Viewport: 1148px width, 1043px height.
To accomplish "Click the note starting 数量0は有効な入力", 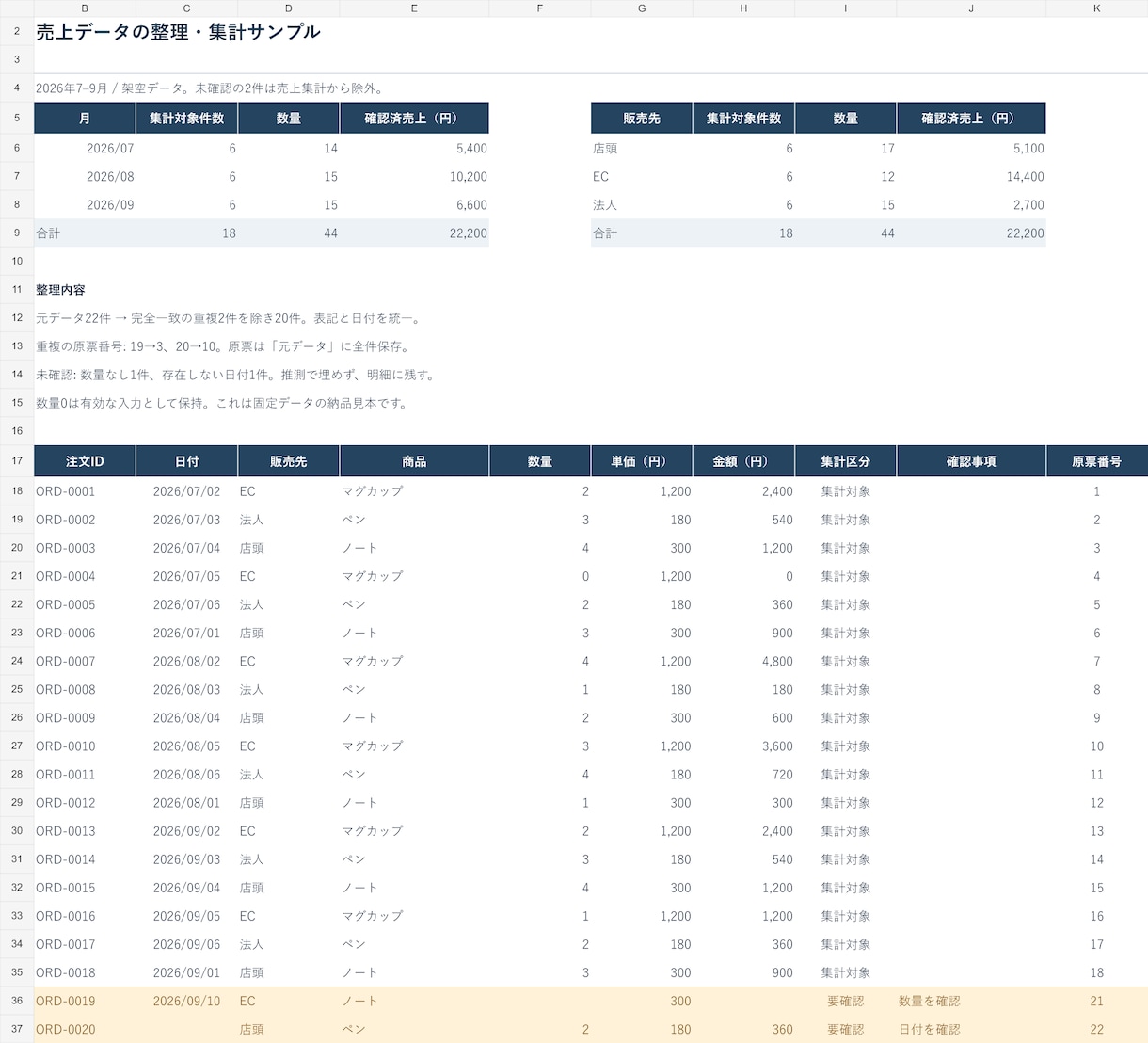I will coord(222,403).
